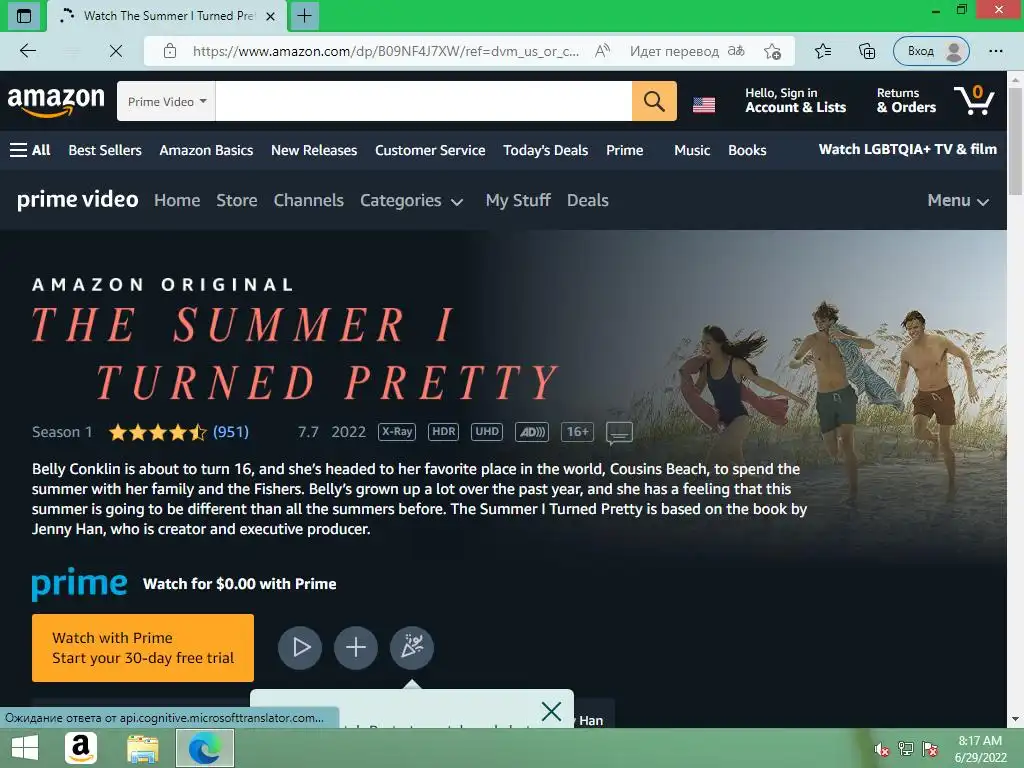1024x768 pixels.
Task: Play the trailer with round play button
Action: click(300, 647)
